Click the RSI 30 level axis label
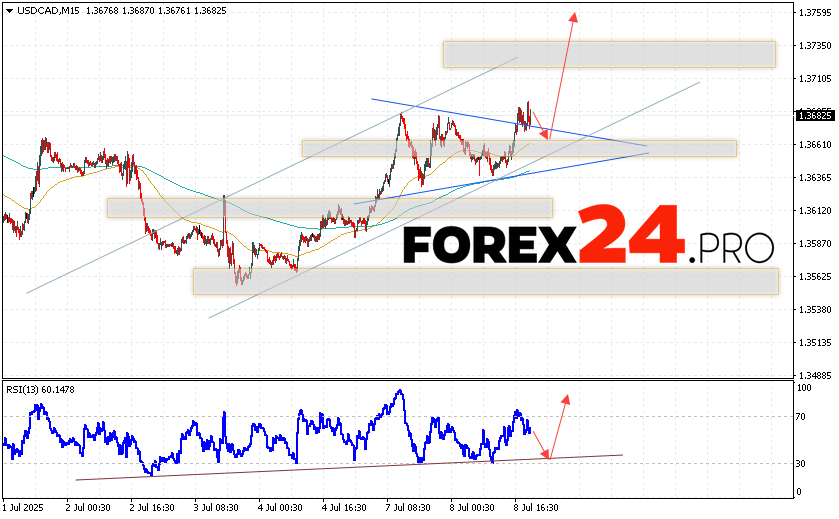839x519 pixels. pos(802,464)
